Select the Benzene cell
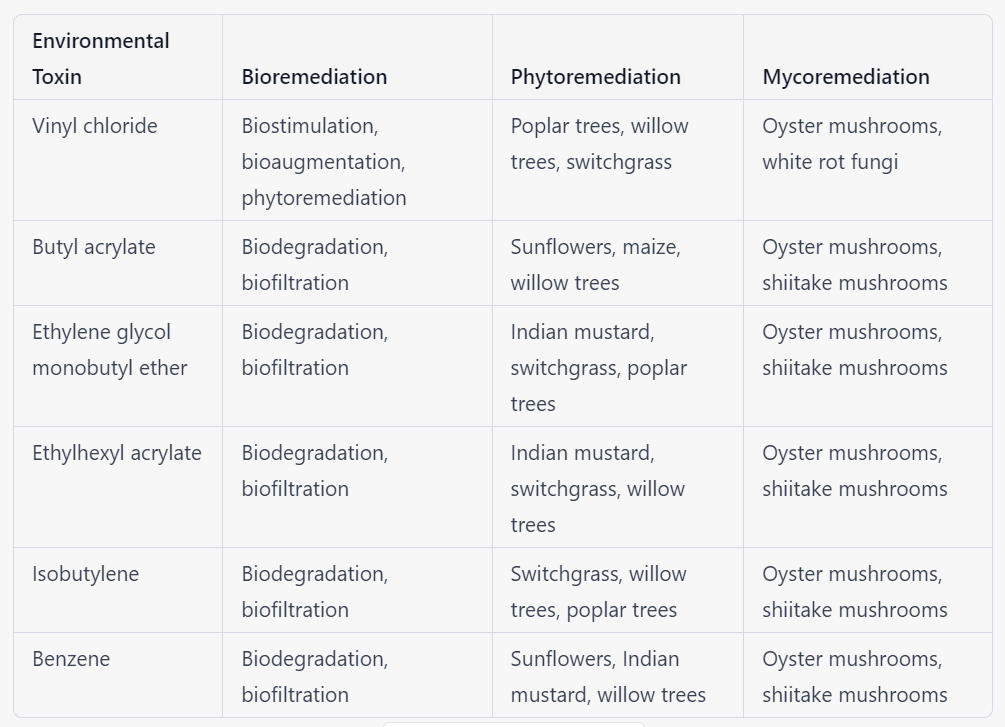The width and height of the screenshot is (1005, 727). click(x=118, y=675)
